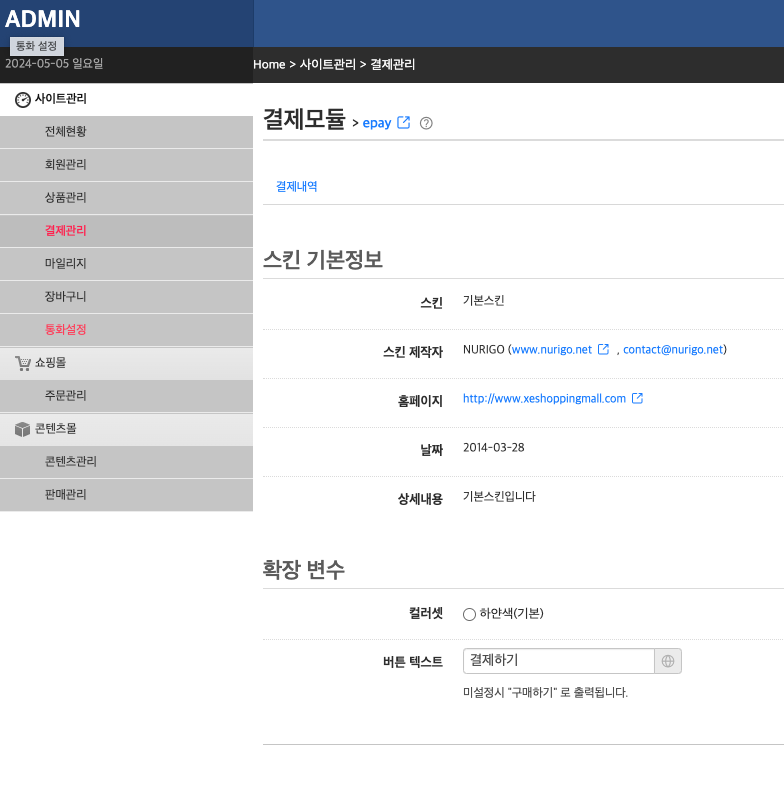Switch to the 결제내역 tab
Viewport: 784px width, 788px height.
pos(297,186)
